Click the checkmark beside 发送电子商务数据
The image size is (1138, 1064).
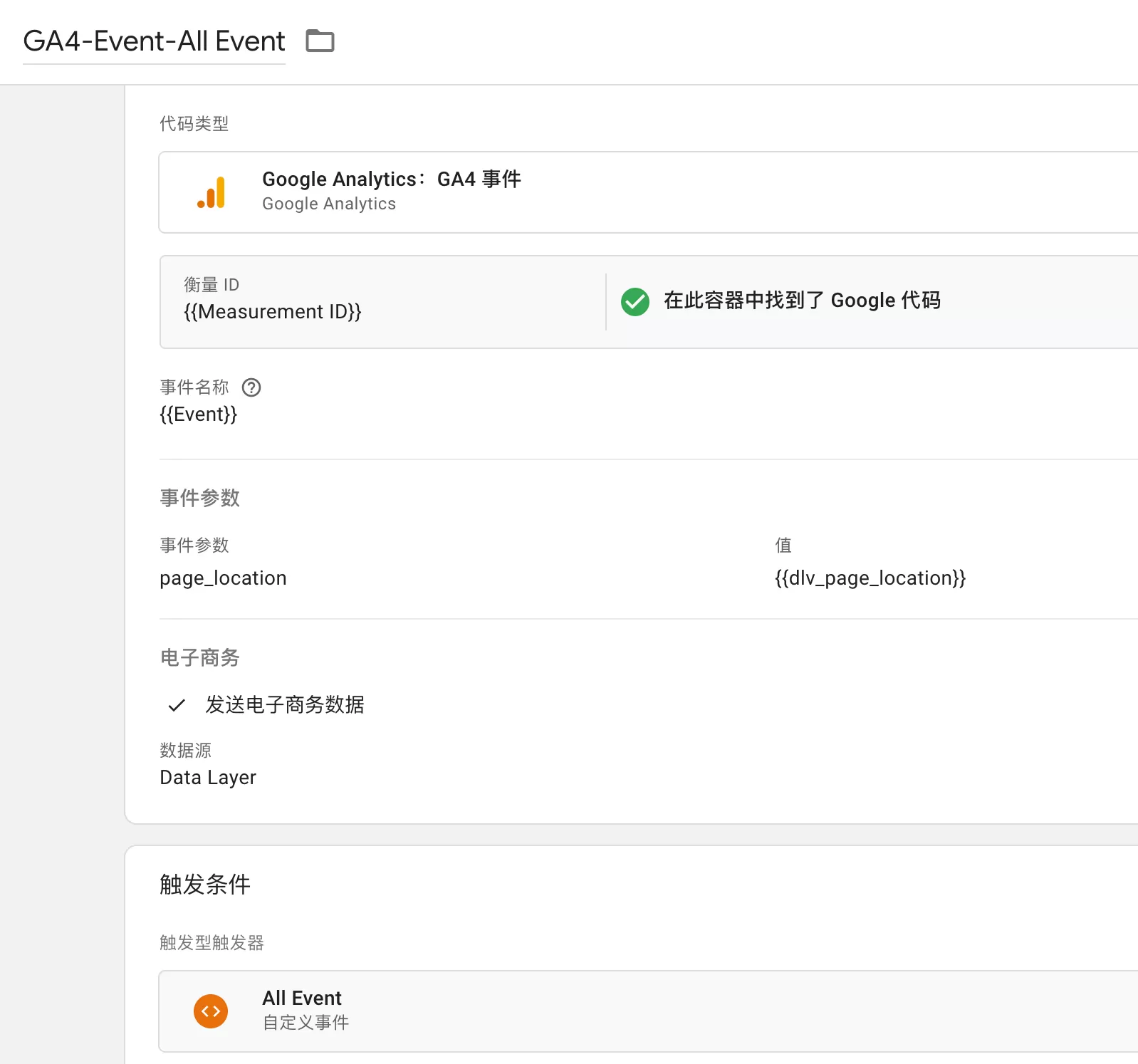pyautogui.click(x=177, y=705)
